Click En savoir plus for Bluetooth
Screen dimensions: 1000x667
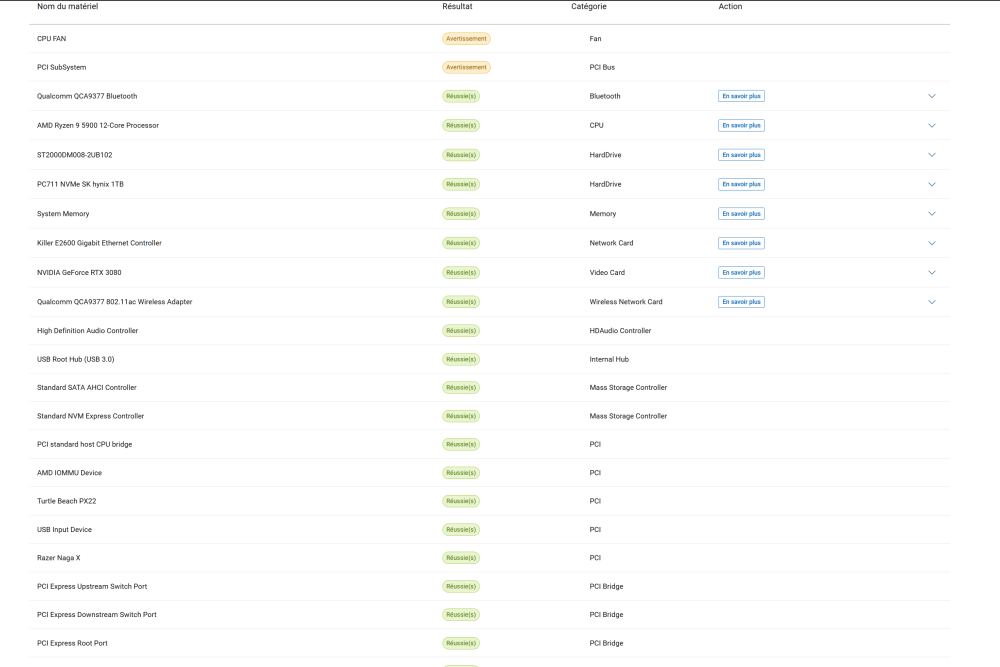click(x=741, y=96)
